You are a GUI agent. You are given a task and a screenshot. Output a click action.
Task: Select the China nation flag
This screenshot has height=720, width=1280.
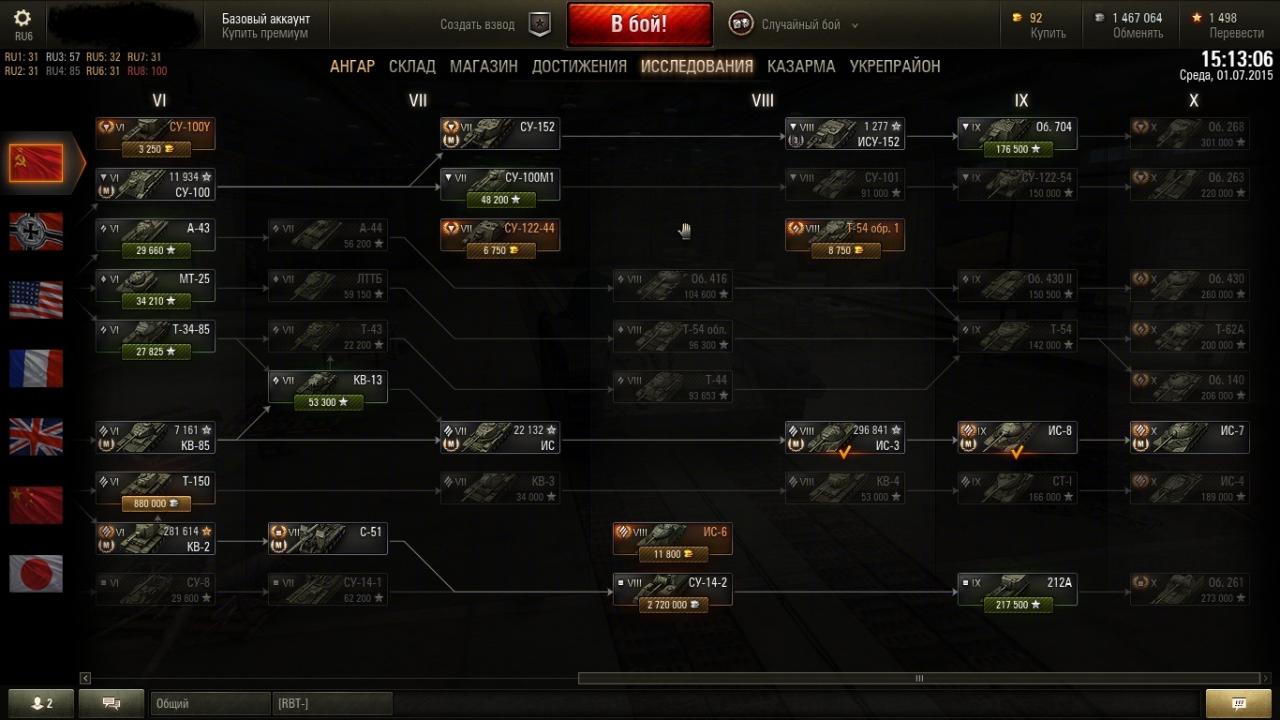(x=36, y=505)
